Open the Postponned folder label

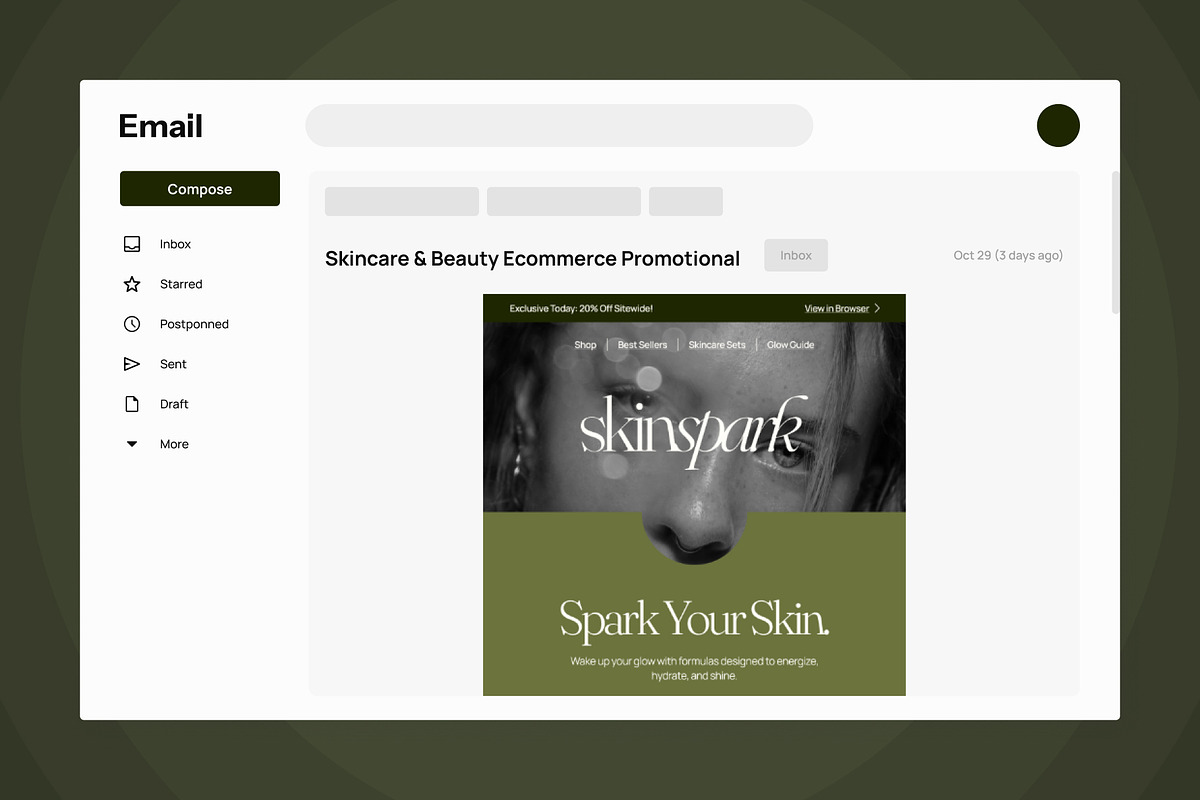pyautogui.click(x=194, y=324)
